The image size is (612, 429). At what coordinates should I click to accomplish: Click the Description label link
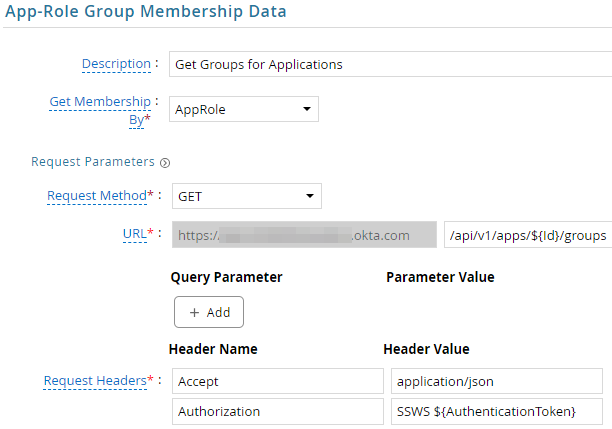[x=116, y=64]
